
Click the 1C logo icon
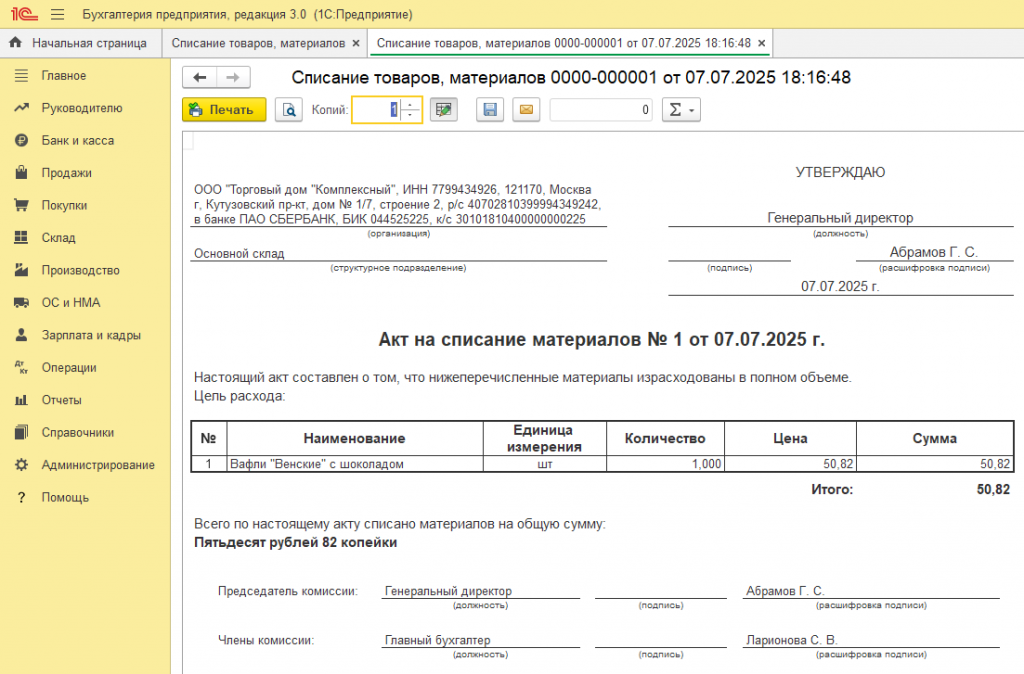tap(24, 14)
